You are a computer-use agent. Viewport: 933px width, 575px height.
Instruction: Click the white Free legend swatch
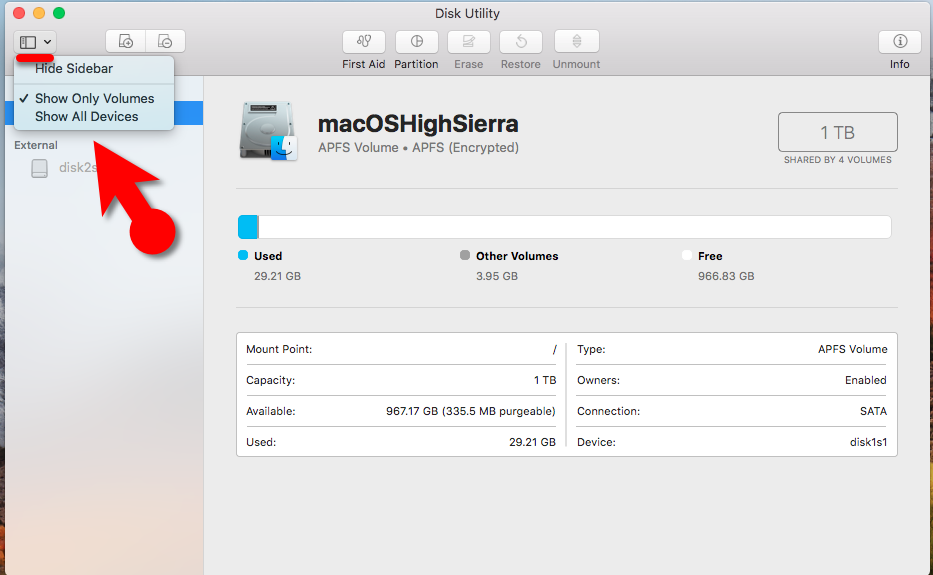tap(687, 255)
